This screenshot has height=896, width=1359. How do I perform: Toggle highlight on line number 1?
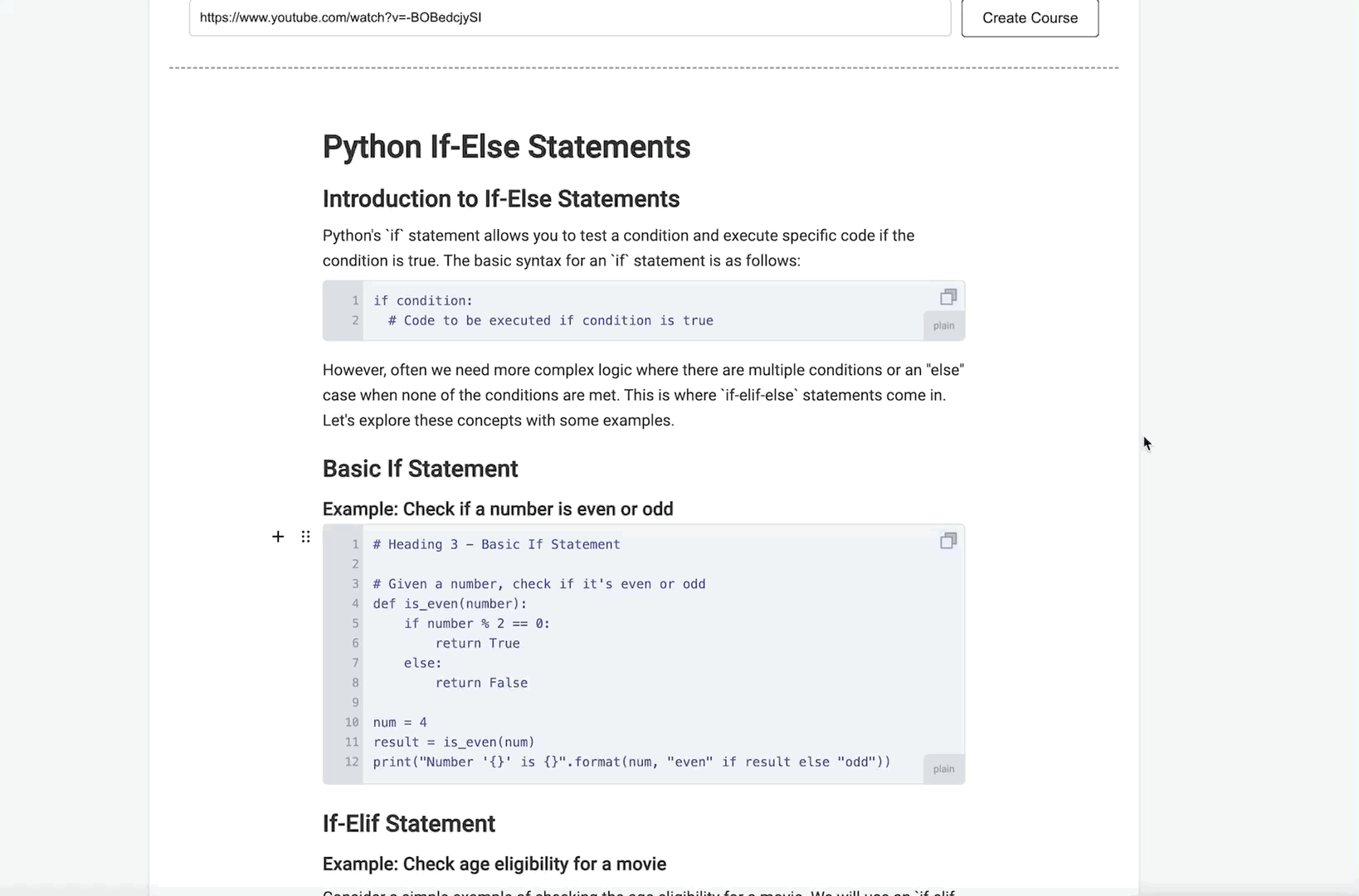354,300
